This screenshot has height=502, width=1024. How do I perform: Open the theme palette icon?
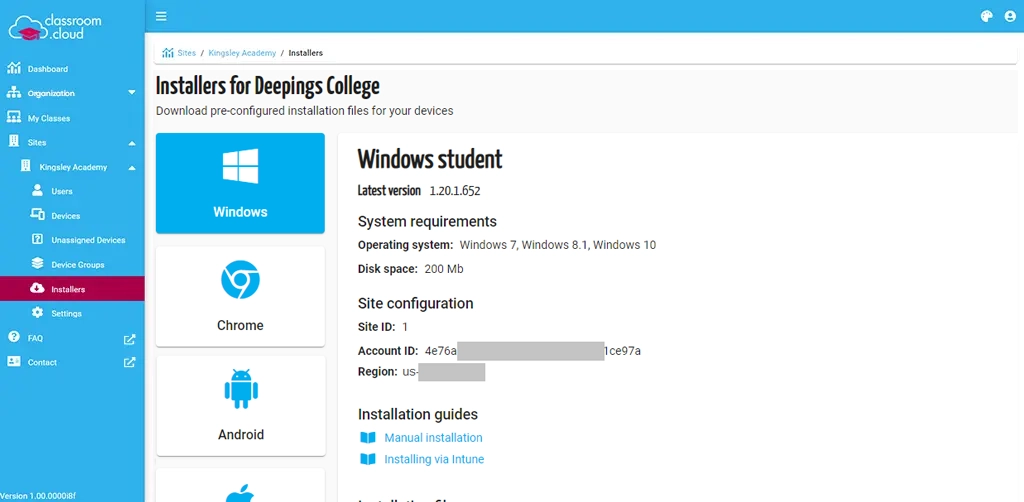coord(987,16)
